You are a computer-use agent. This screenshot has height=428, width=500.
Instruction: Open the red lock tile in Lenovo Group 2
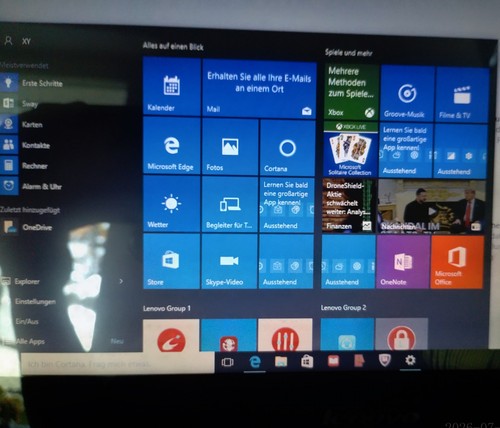click(401, 334)
